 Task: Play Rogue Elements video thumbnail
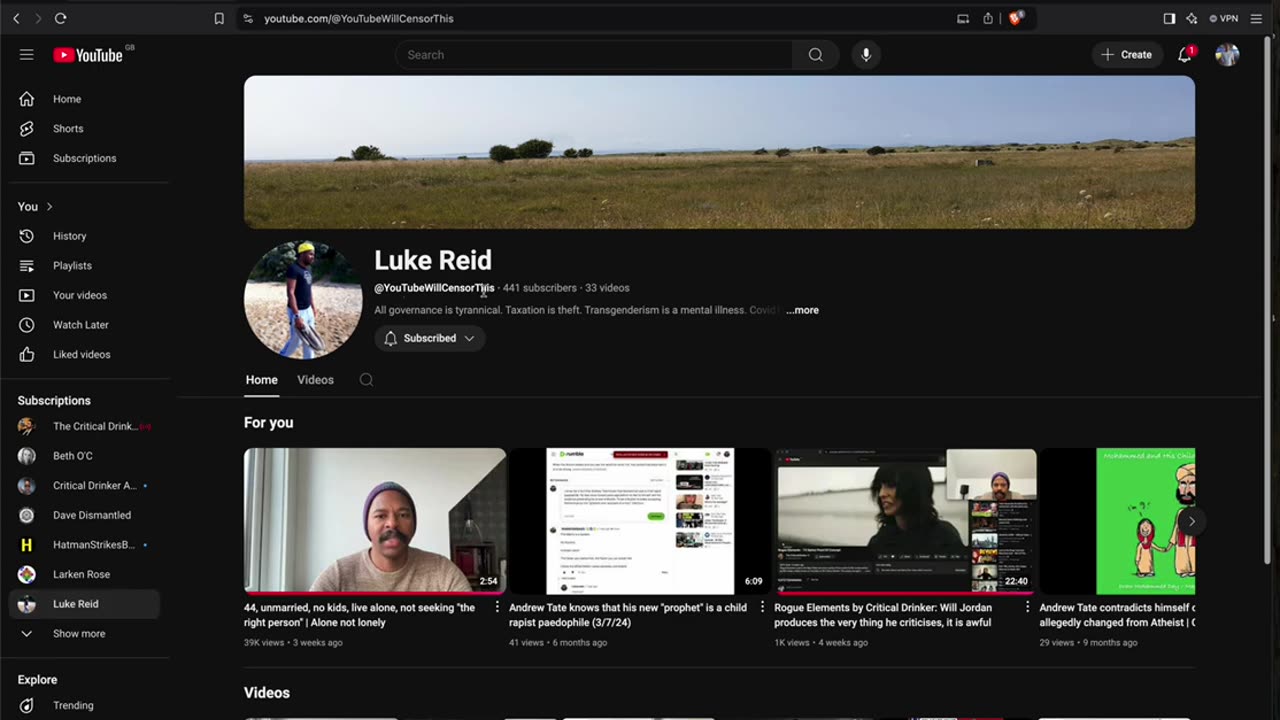[906, 521]
